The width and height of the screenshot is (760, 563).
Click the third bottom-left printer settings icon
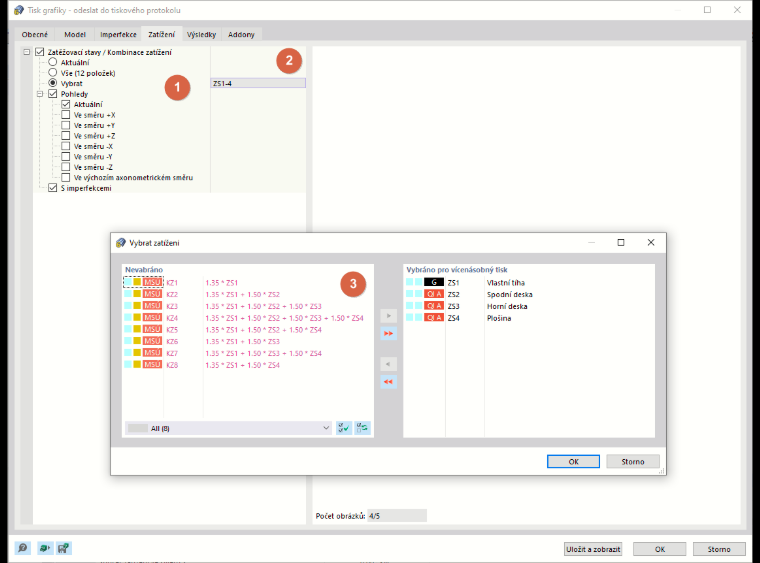[x=63, y=548]
